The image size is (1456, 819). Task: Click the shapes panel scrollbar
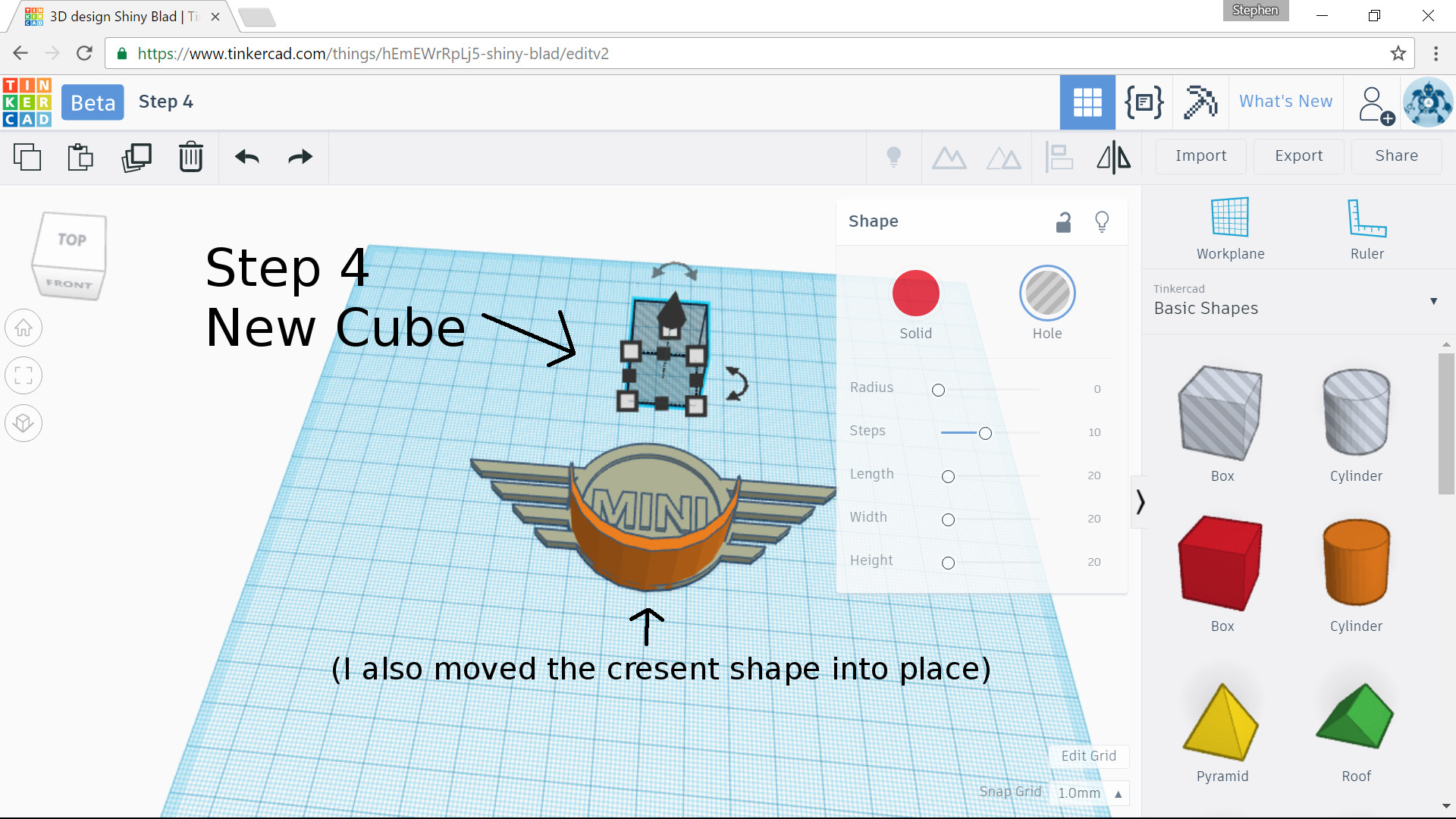tap(1446, 424)
